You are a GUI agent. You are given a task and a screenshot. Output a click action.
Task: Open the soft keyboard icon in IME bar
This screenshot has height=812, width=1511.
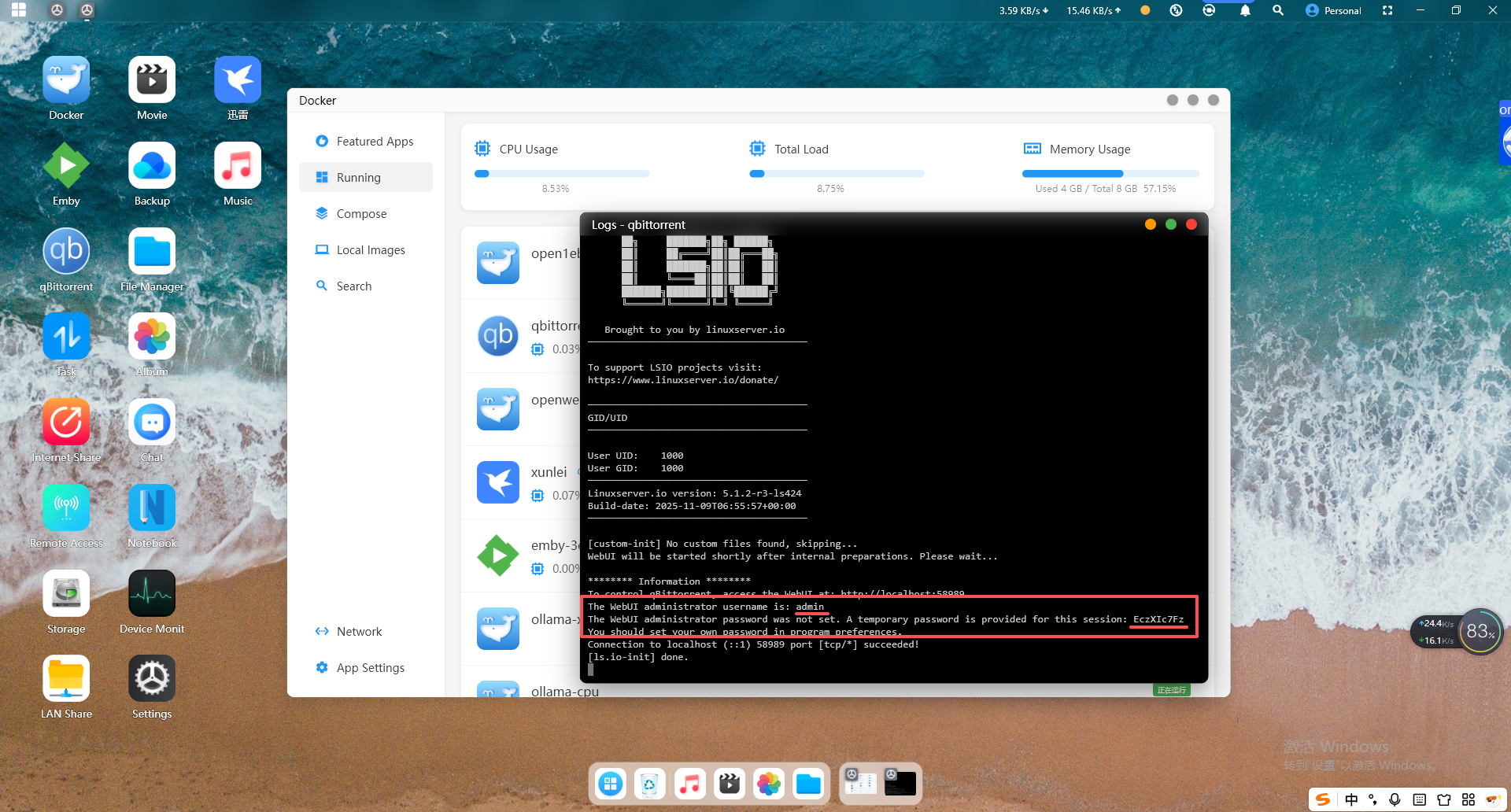pos(1420,799)
